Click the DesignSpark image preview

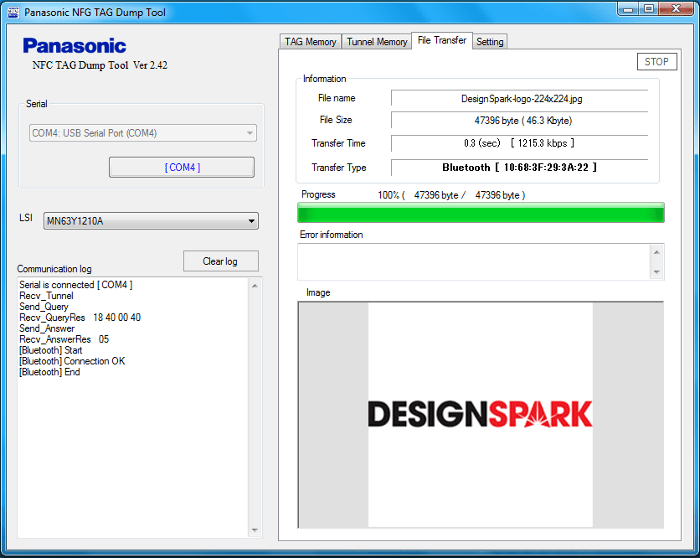pos(481,415)
